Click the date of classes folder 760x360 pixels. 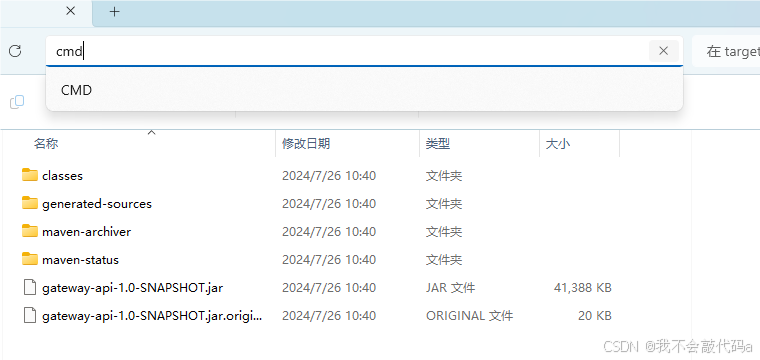(x=329, y=175)
